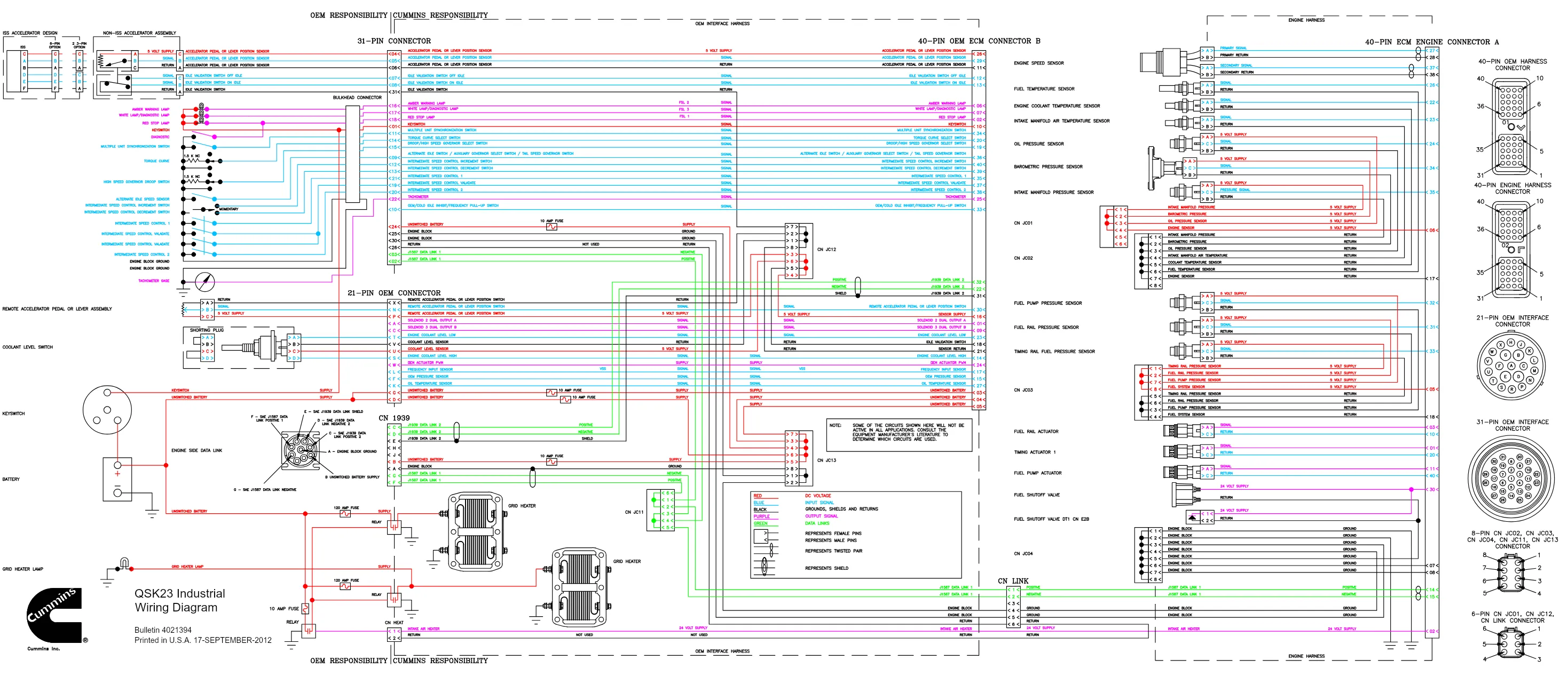Screen dimensions: 1568x676
Task: Click the bulkhead connector block
Action: (352, 154)
